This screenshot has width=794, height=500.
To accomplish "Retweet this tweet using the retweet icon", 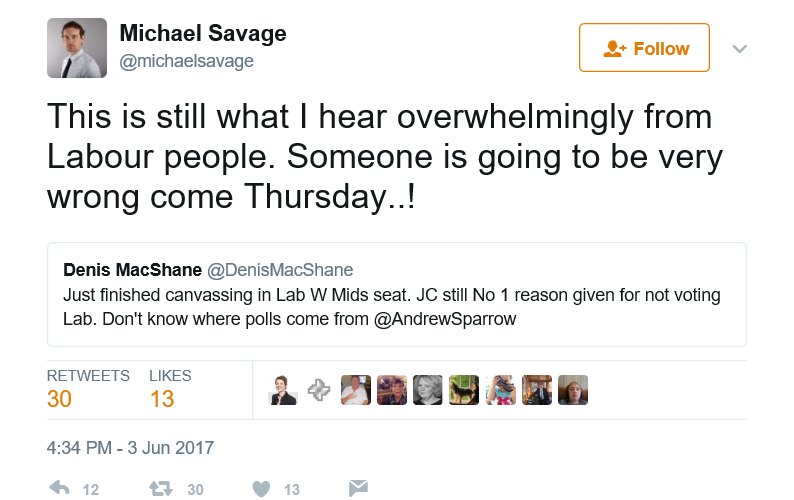I will pyautogui.click(x=161, y=488).
